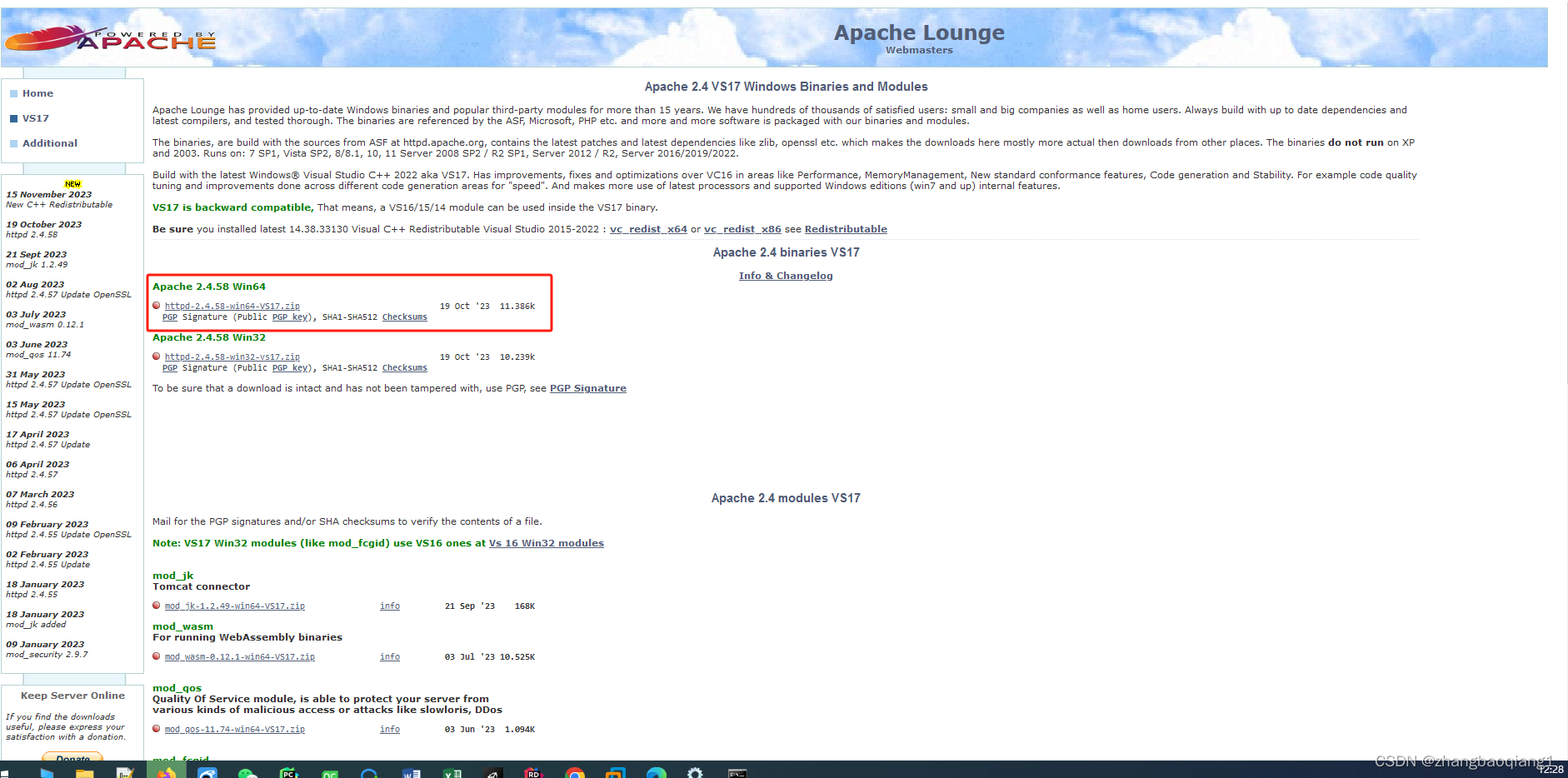Click the red bullet beside httpd-2.4.58-win64-VS17.zip
The image size is (1568, 778).
157,306
